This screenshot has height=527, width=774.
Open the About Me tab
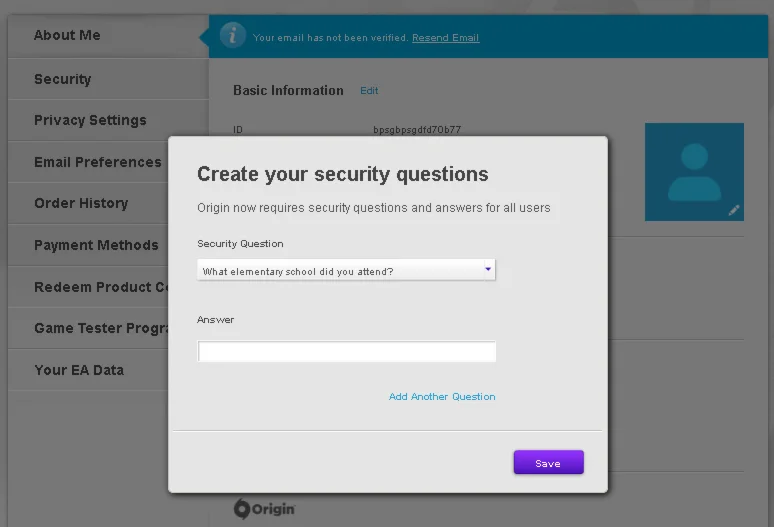(67, 36)
